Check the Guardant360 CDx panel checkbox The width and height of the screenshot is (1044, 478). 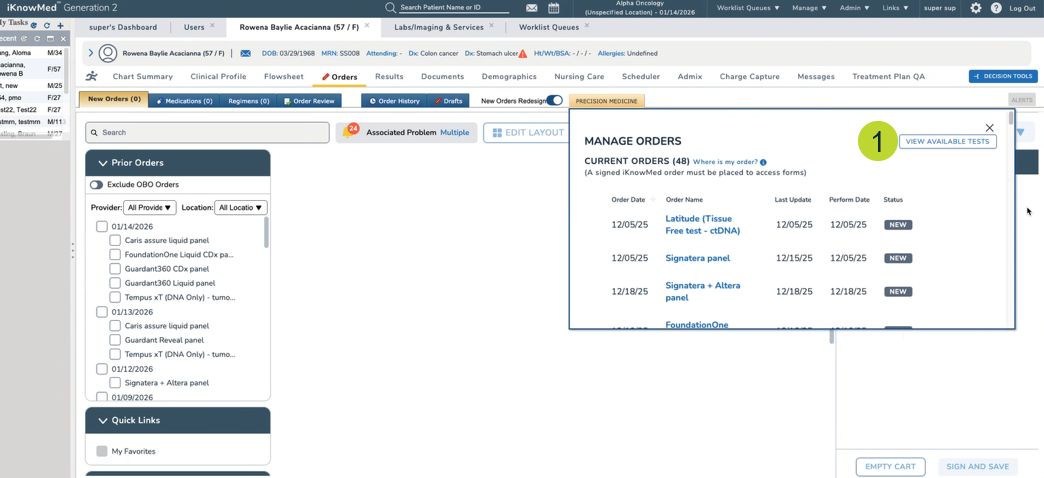click(115, 269)
